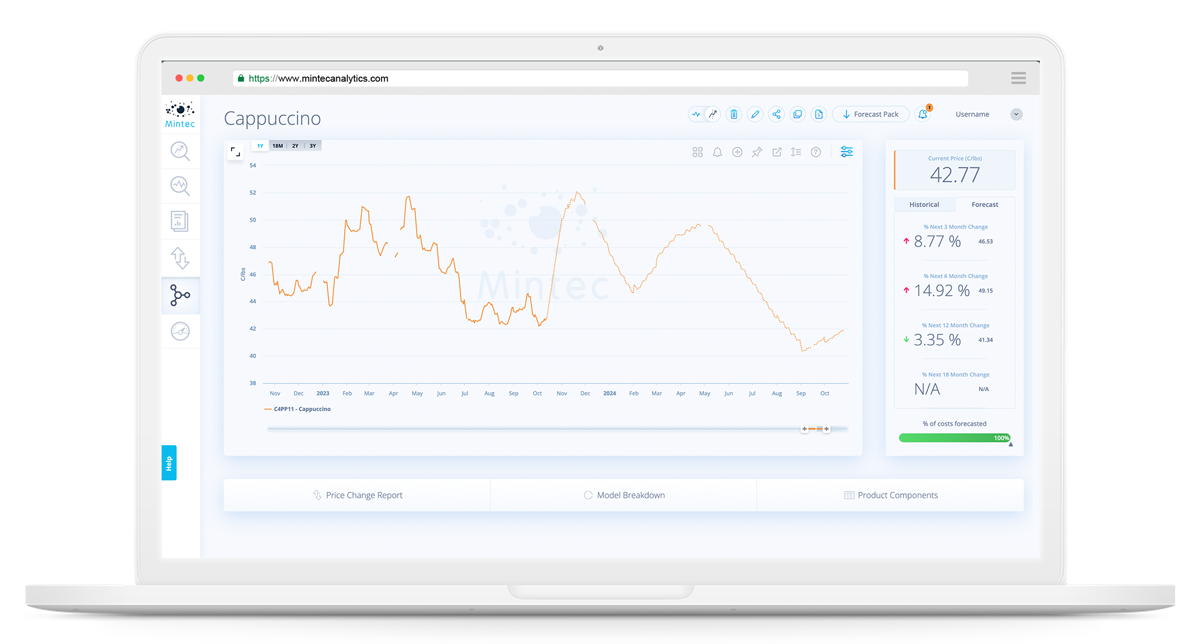Open the search tool in the sidebar
1200x644 pixels.
180,151
